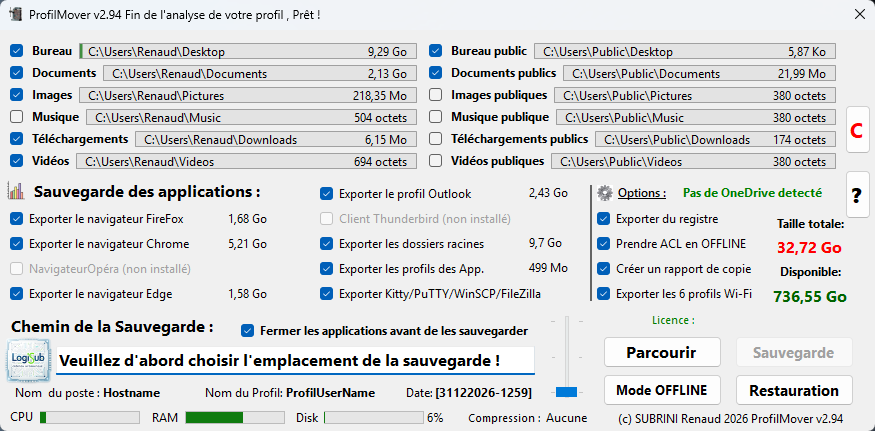This screenshot has width=875, height=431.
Task: Uncheck Bureau public checkbox
Action: click(436, 51)
